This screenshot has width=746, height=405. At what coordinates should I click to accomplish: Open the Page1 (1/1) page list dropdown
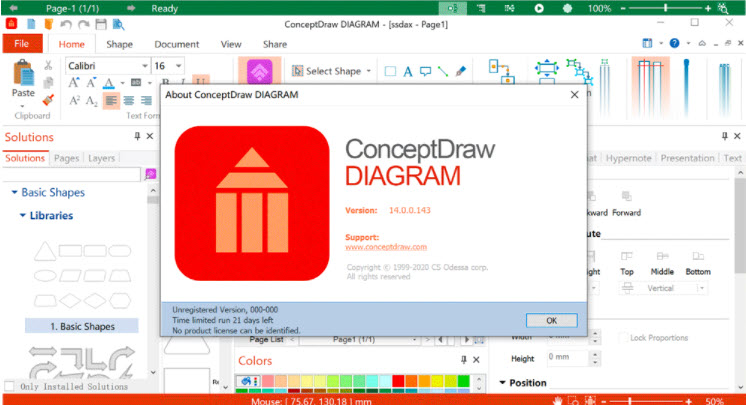pyautogui.click(x=414, y=340)
